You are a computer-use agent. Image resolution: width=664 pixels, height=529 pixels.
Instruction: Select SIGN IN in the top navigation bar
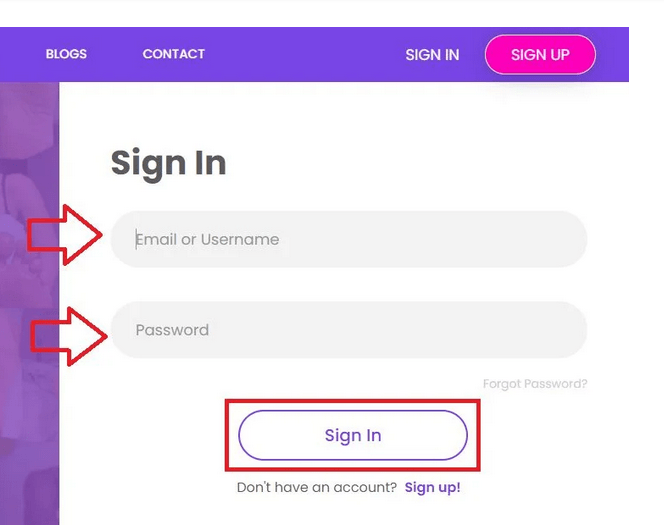coord(432,55)
